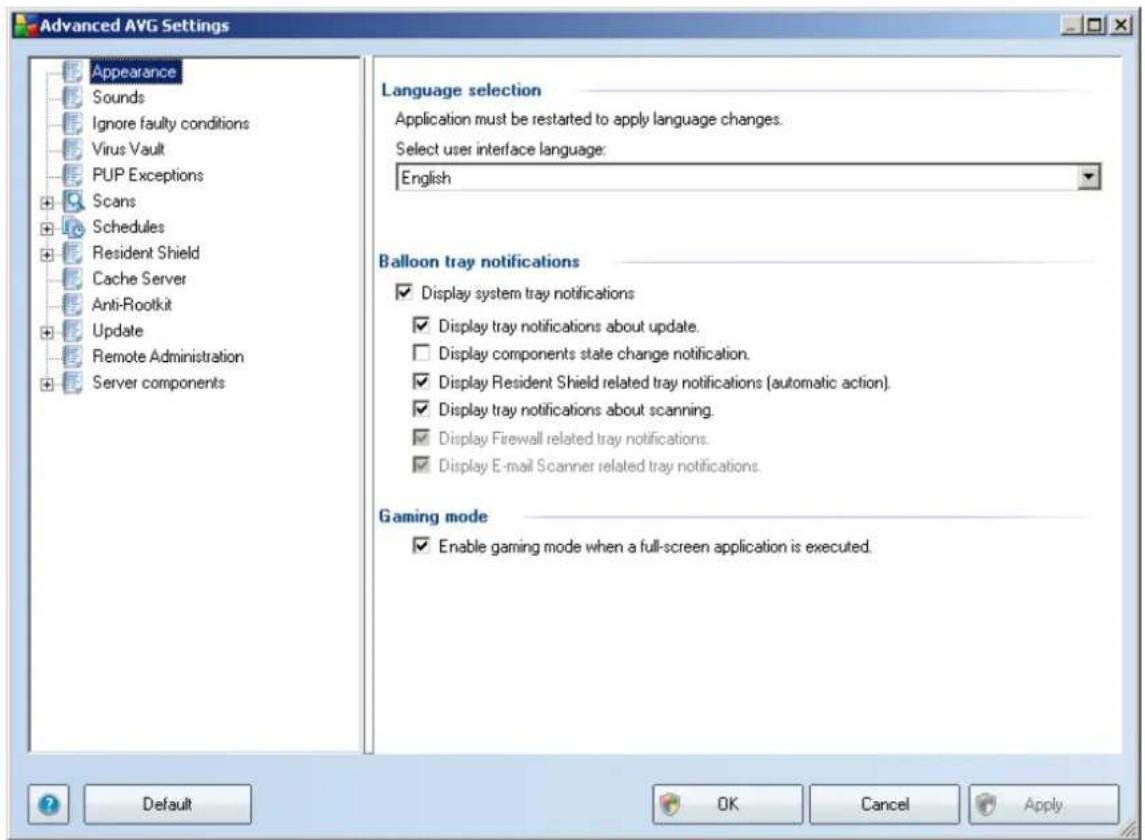Maximize the Advanced AVG Settings window
The width and height of the screenshot is (1145, 840).
[x=1095, y=26]
